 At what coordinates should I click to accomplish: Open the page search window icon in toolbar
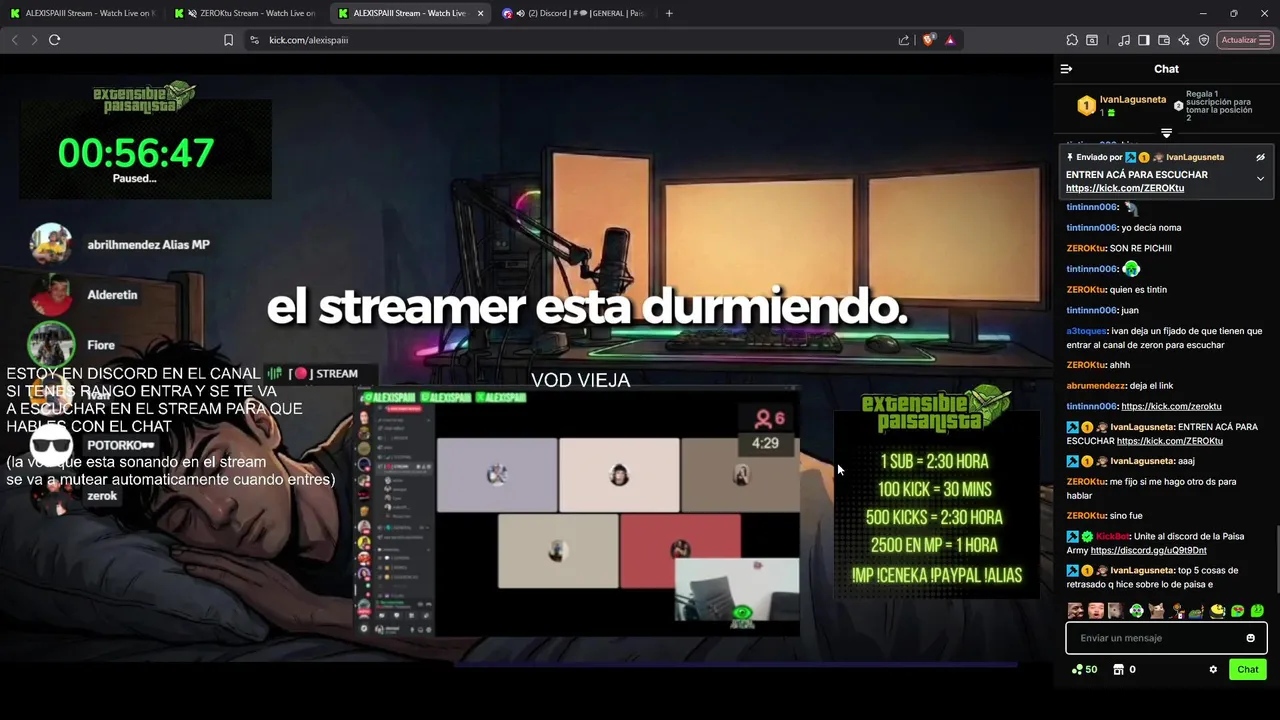[x=1092, y=40]
